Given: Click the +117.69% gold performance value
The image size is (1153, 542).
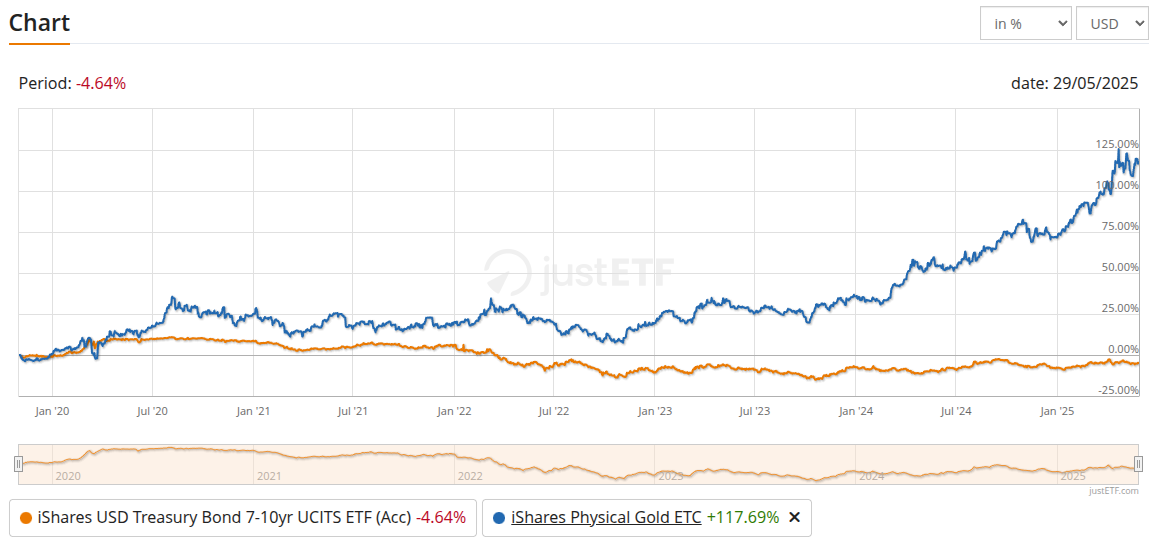Looking at the screenshot, I should (x=742, y=517).
